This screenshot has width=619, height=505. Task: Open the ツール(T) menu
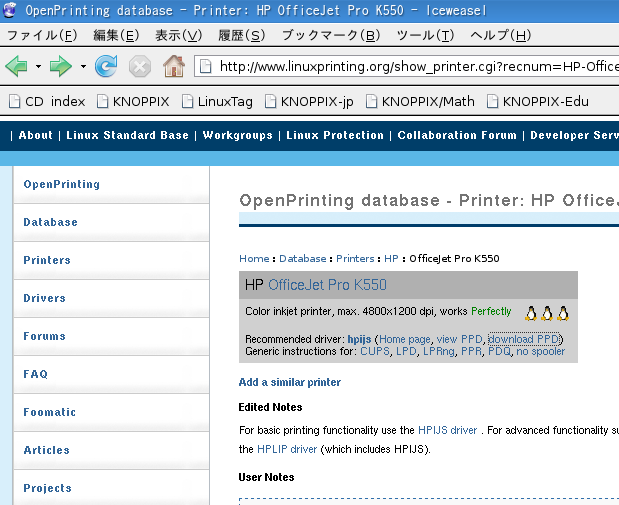425,36
